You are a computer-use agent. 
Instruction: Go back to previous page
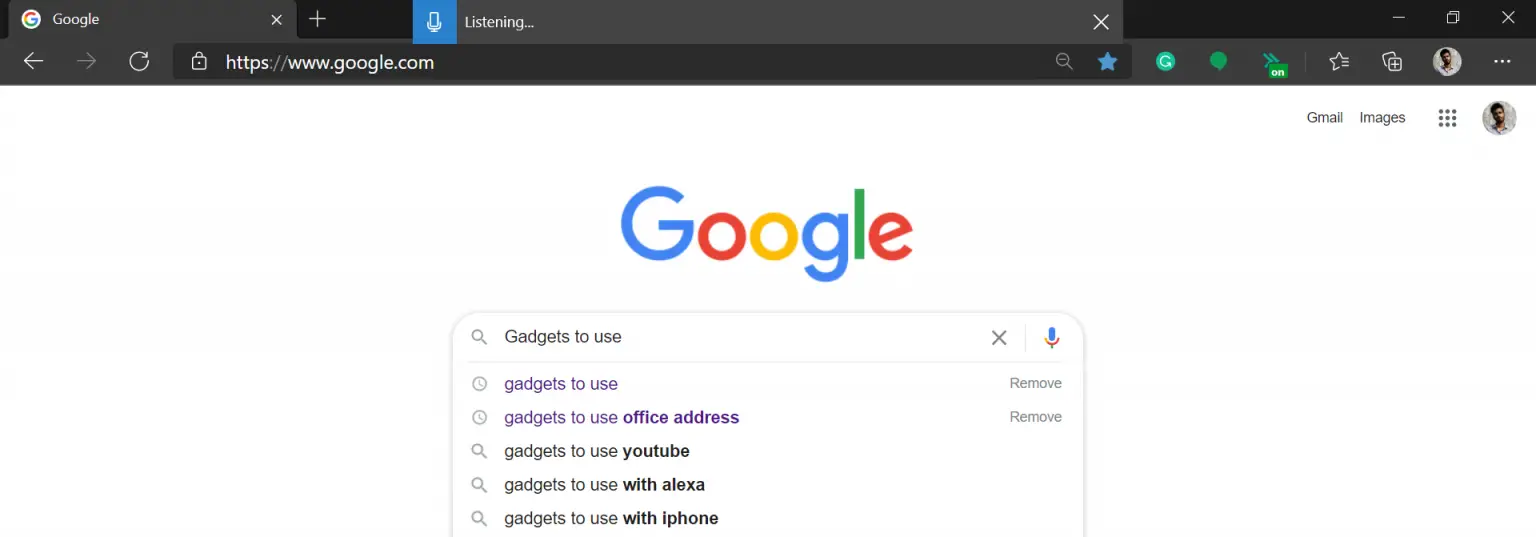point(34,62)
